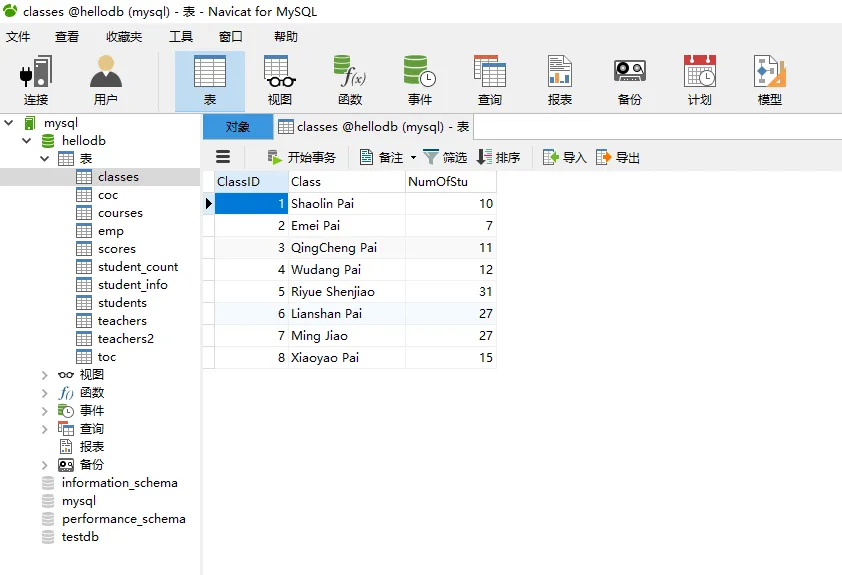Select the scores table in tree
The height and width of the screenshot is (575, 842).
[x=117, y=249]
